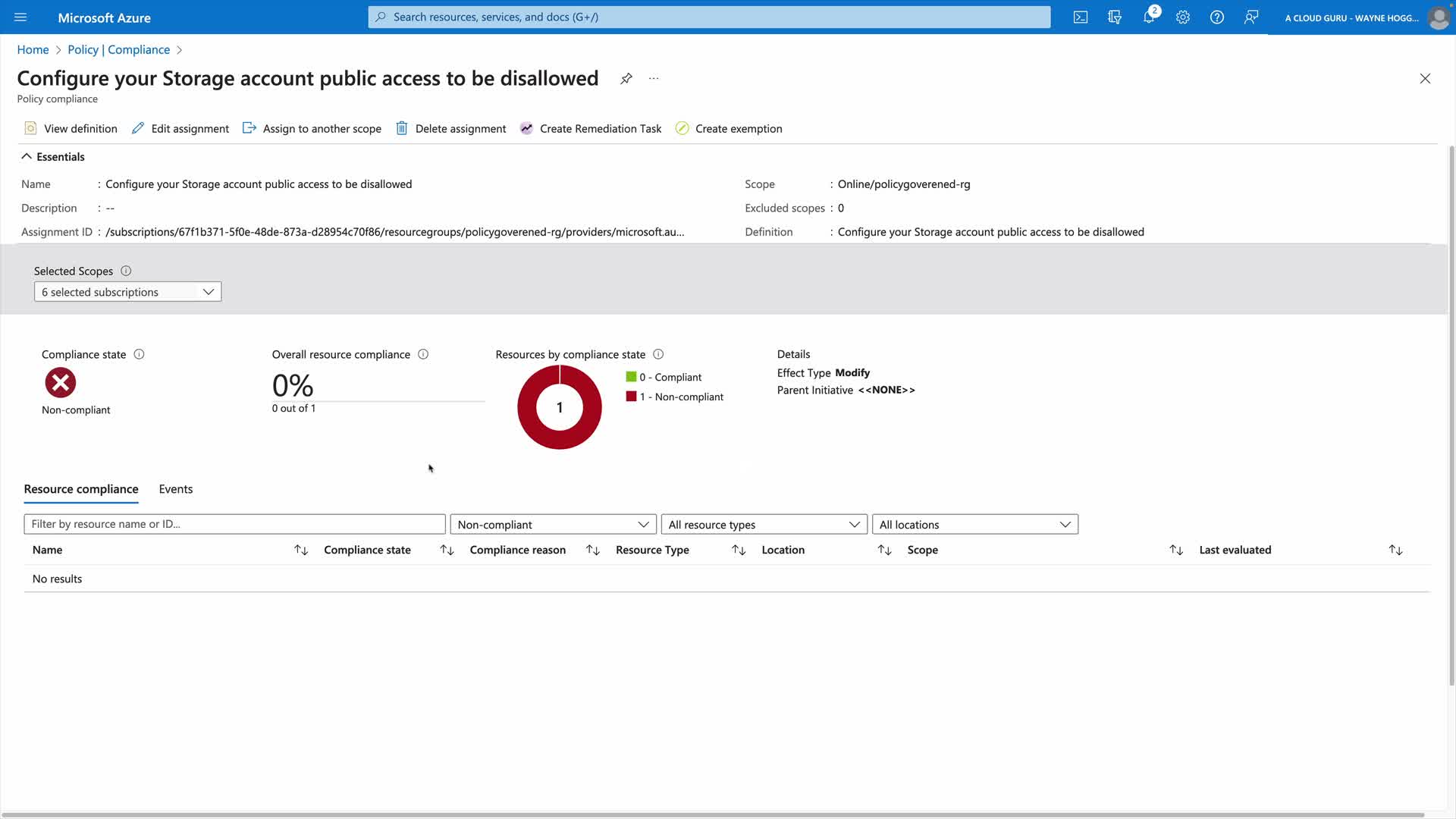The width and height of the screenshot is (1456, 819).
Task: Open the notifications bell
Action: coord(1149,17)
